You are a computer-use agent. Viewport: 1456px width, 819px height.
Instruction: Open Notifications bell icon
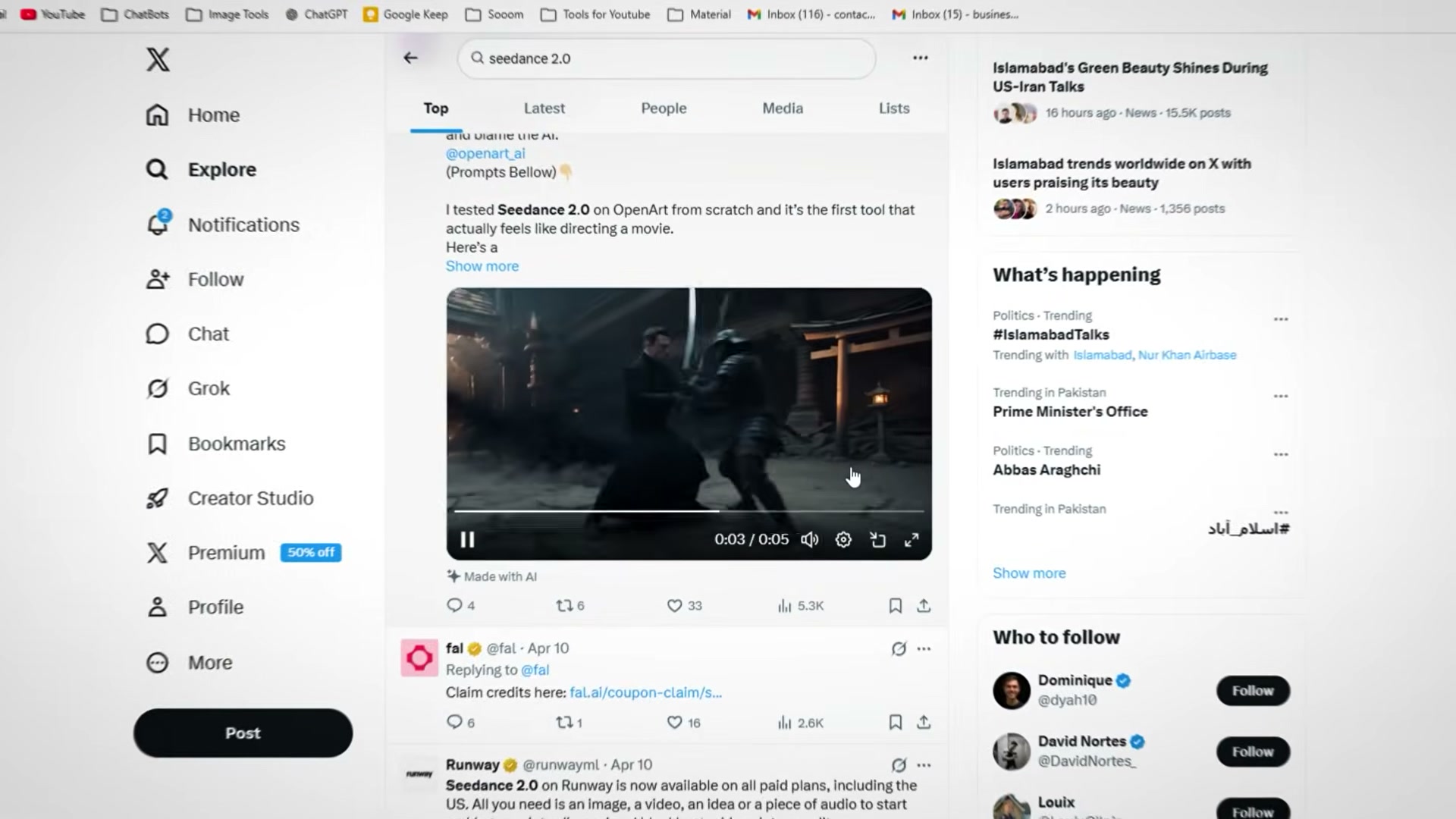pos(158,224)
